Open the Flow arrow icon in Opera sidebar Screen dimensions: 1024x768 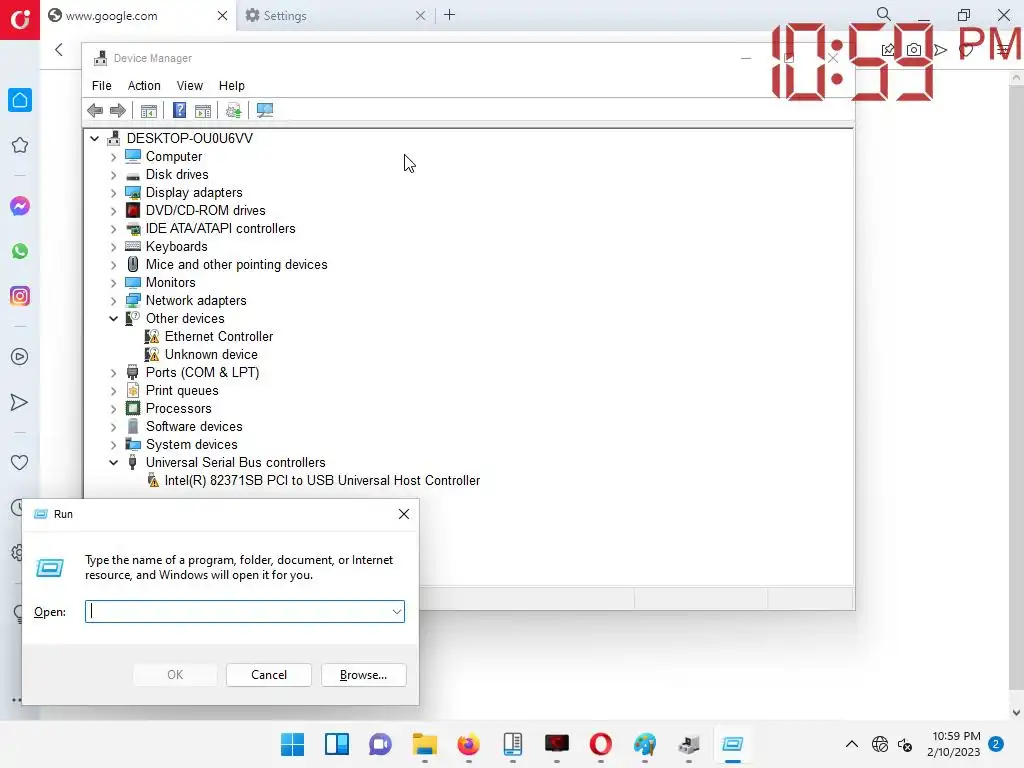[x=20, y=402]
